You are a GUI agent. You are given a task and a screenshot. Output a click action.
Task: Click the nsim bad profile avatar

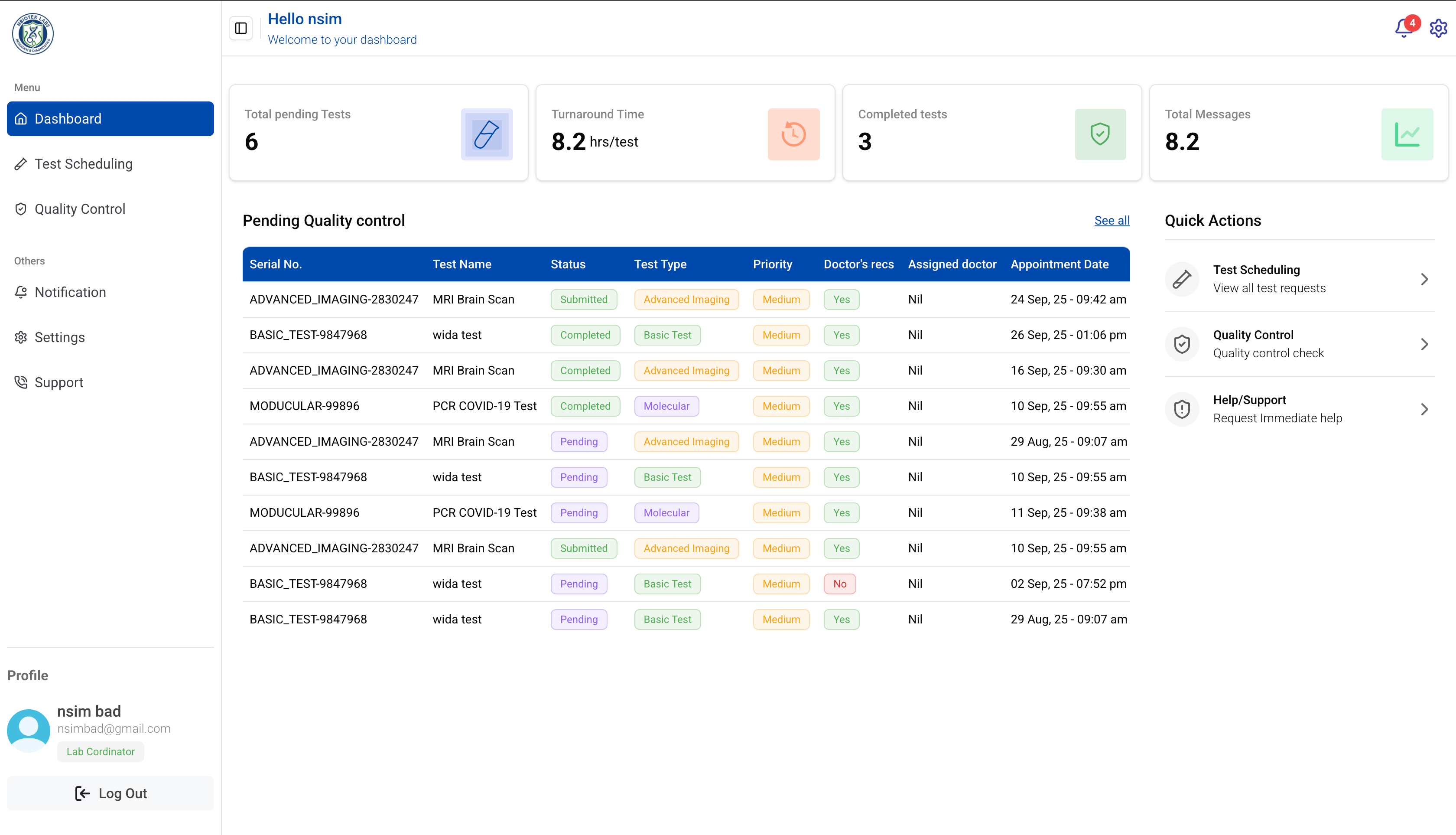28,730
